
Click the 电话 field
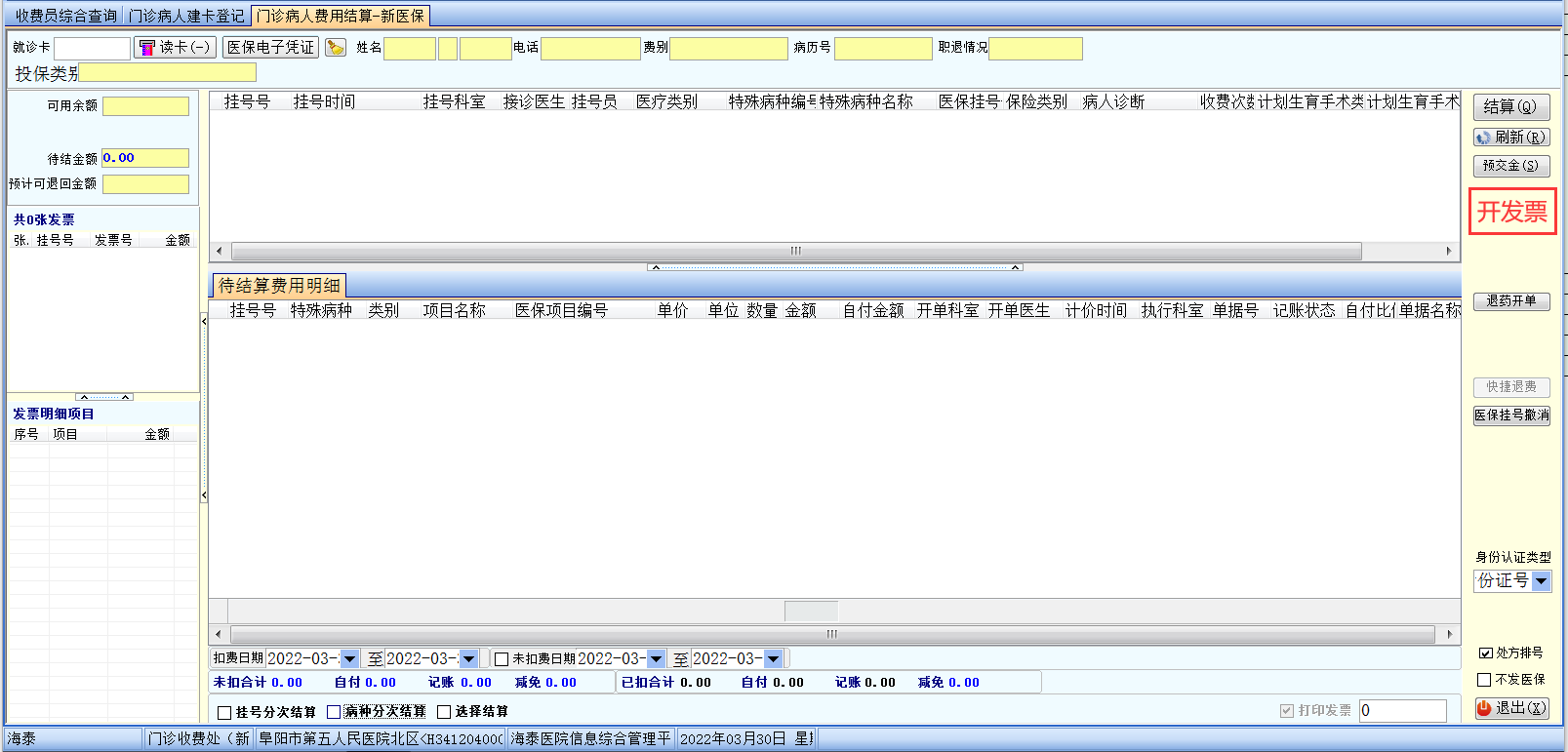coord(590,48)
